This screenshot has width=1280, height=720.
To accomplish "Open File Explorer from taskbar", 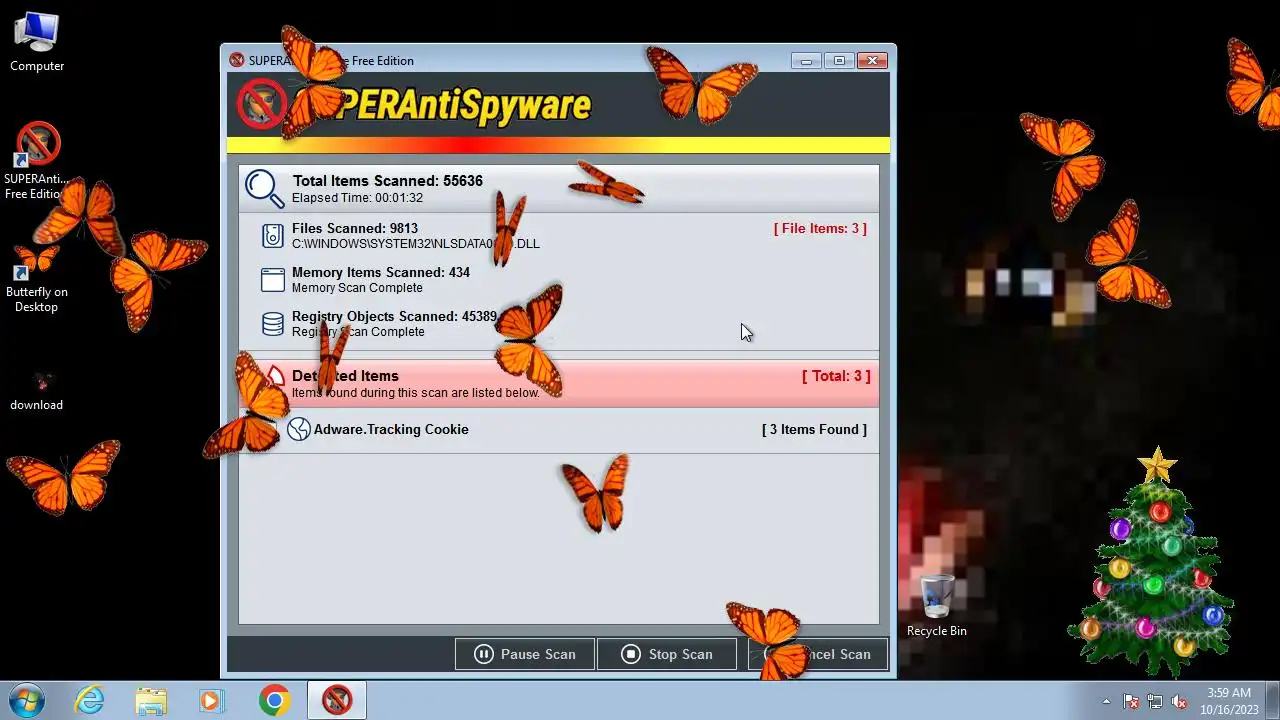I will [x=151, y=700].
